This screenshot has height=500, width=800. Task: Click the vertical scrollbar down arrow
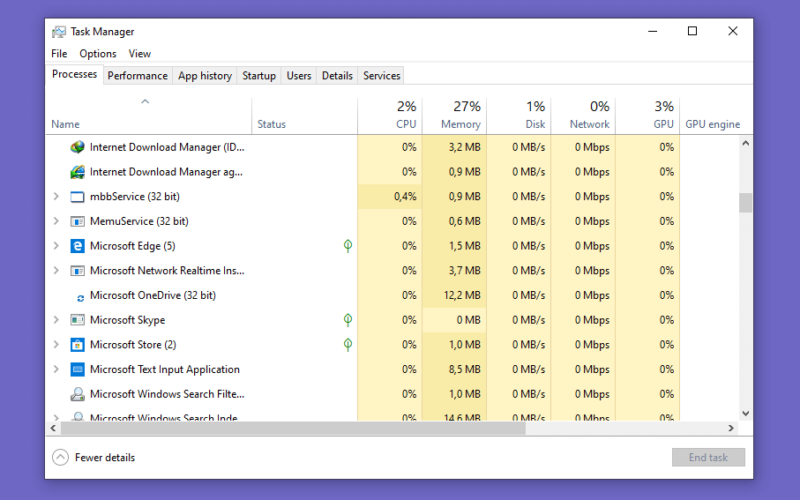coord(745,414)
